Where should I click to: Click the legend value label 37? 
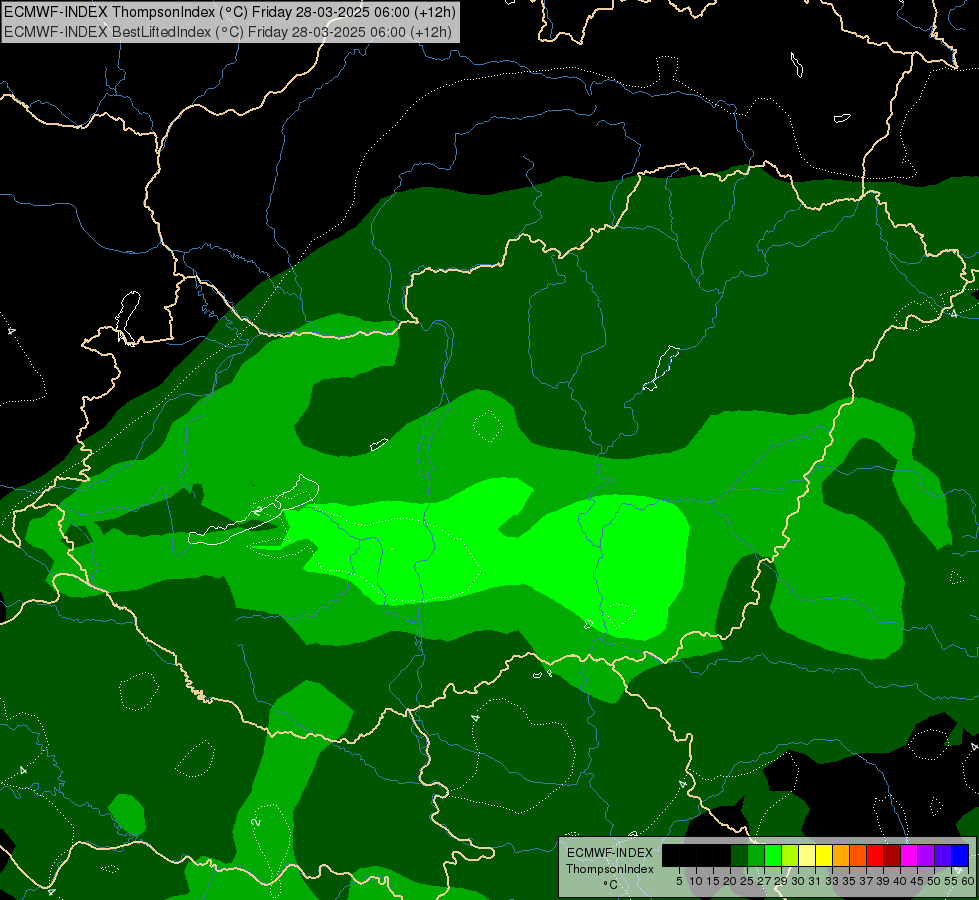tap(867, 881)
